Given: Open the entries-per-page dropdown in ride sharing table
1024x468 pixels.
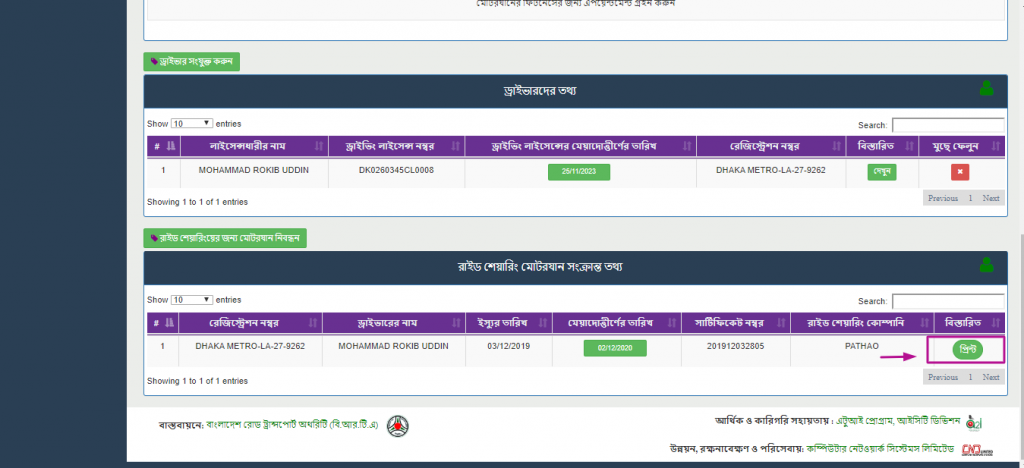Looking at the screenshot, I should click(x=192, y=299).
